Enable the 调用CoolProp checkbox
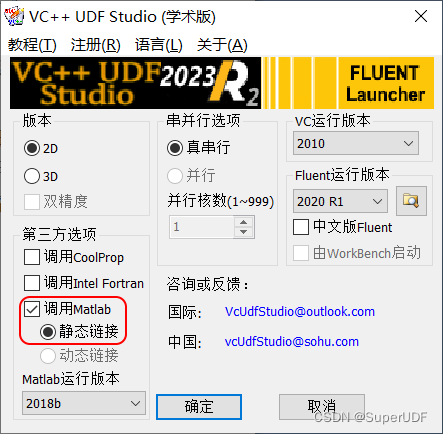 coord(32,257)
